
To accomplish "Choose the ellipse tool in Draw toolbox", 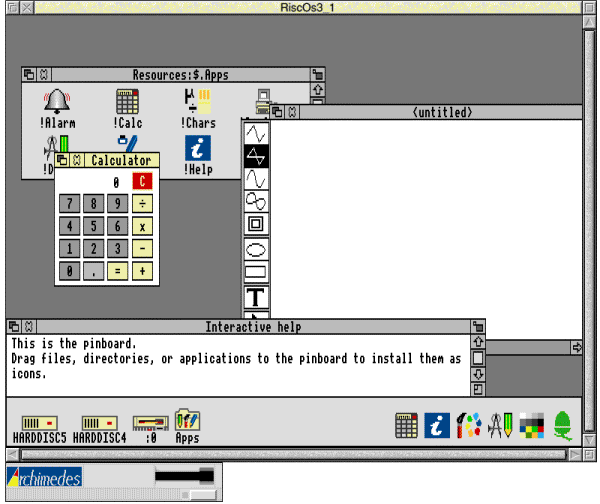I will tap(256, 248).
